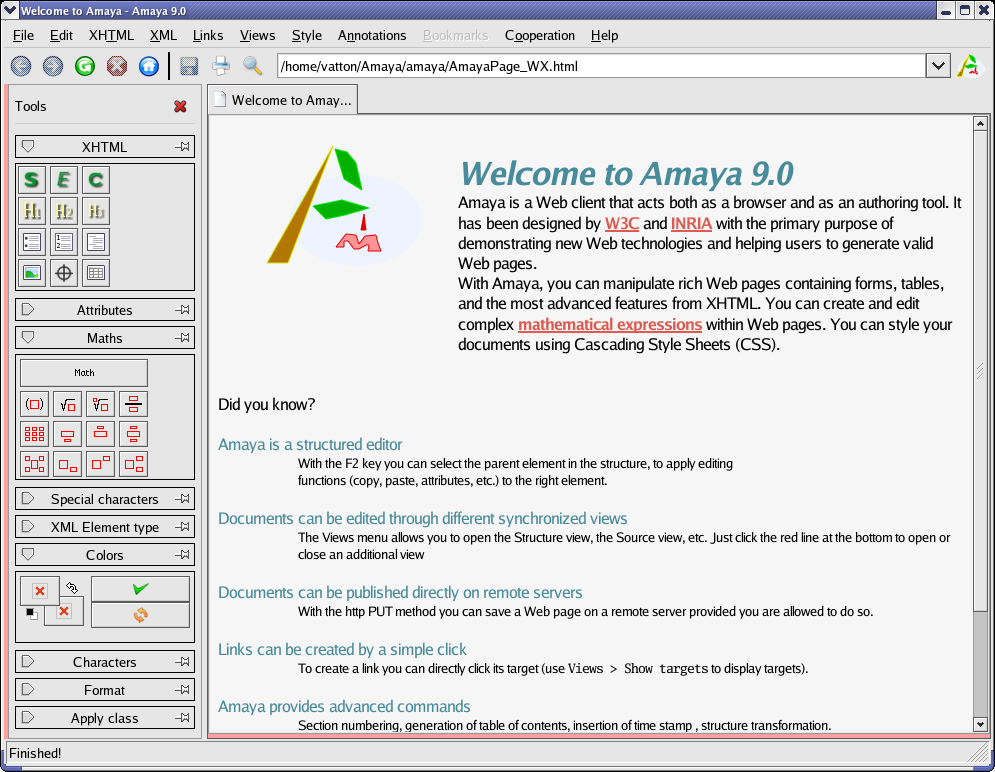Open Find with the magnifier icon
The height and width of the screenshot is (772, 995).
click(x=253, y=66)
